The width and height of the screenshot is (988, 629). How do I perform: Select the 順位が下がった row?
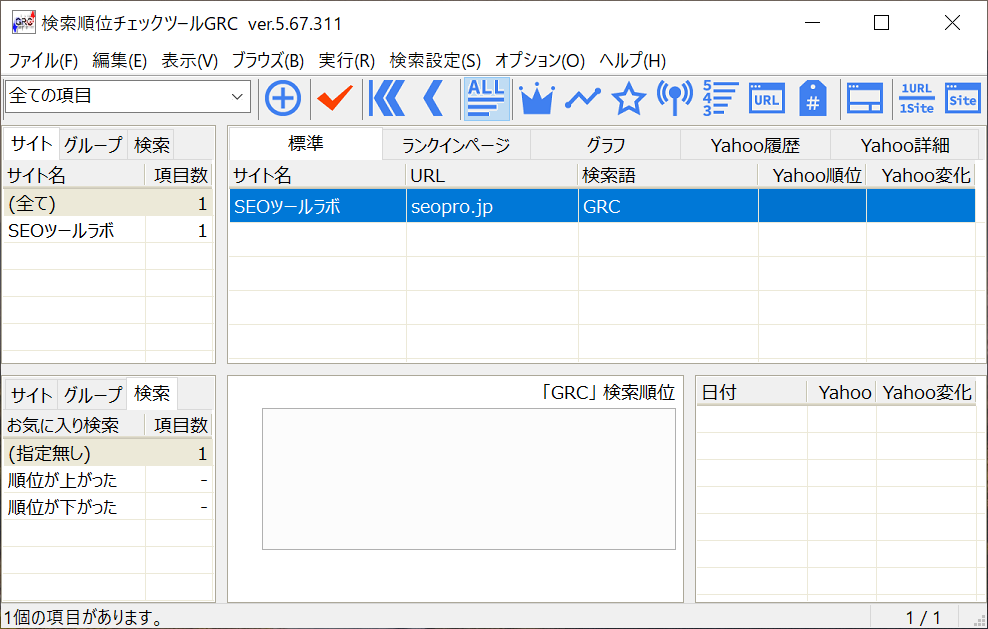pyautogui.click(x=107, y=507)
